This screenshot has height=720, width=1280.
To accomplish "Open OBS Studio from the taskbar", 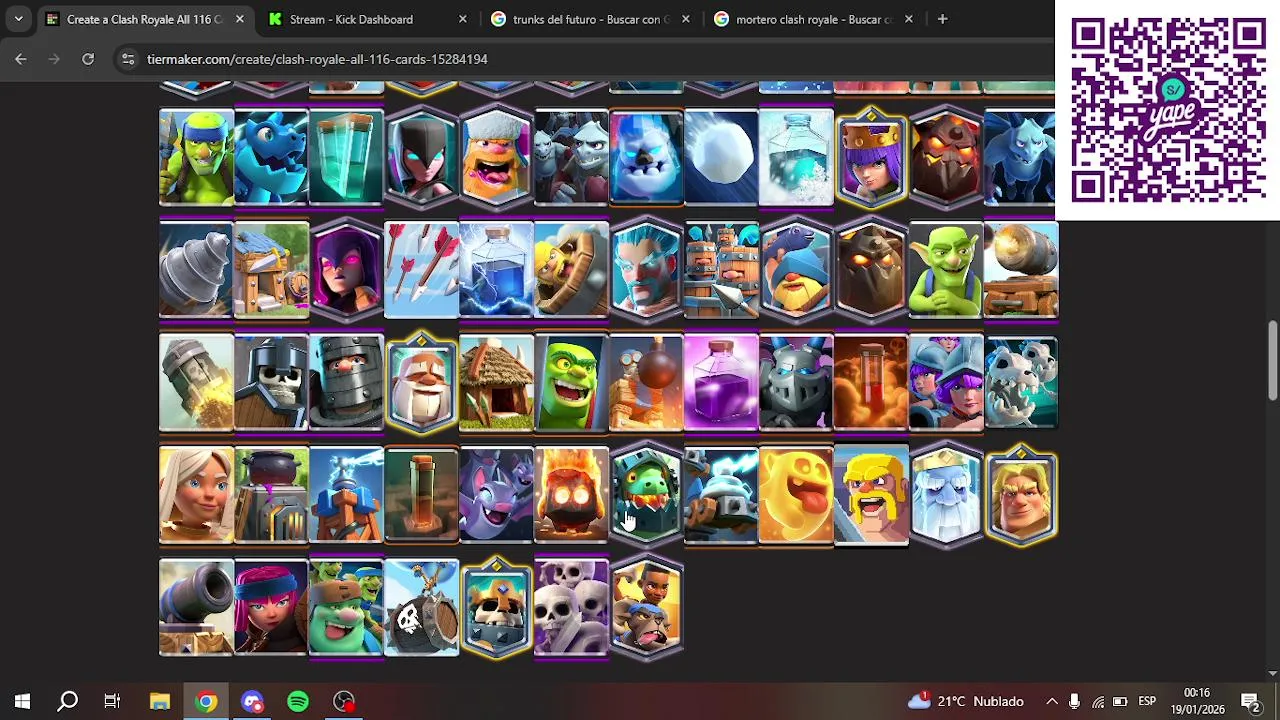I will [x=344, y=701].
